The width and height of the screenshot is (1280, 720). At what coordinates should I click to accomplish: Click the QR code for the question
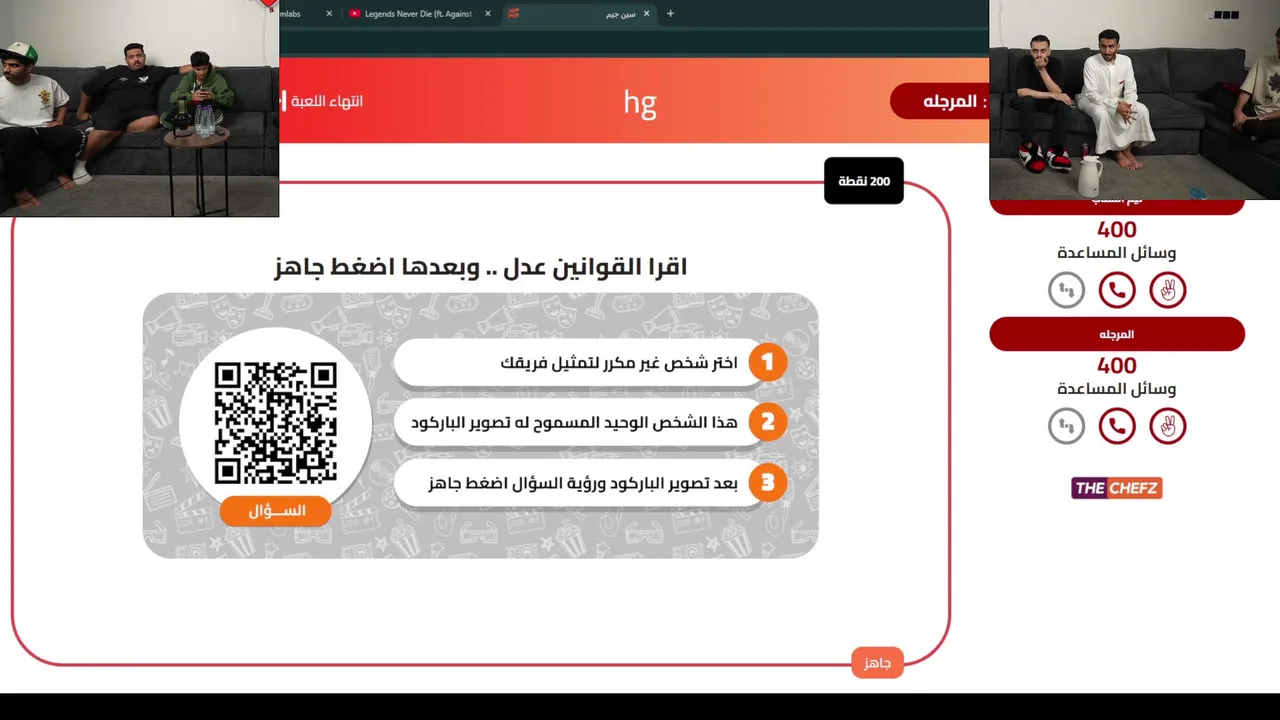276,423
